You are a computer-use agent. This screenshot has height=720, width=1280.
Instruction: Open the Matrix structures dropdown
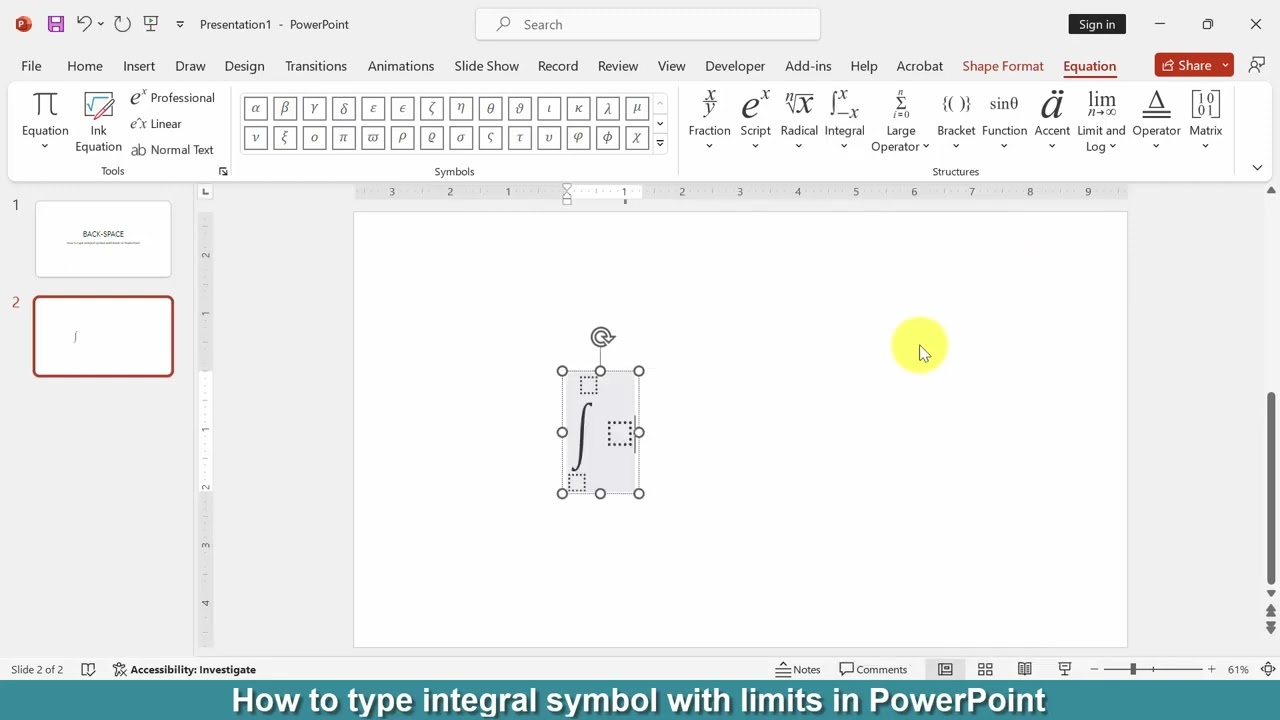click(x=1205, y=120)
